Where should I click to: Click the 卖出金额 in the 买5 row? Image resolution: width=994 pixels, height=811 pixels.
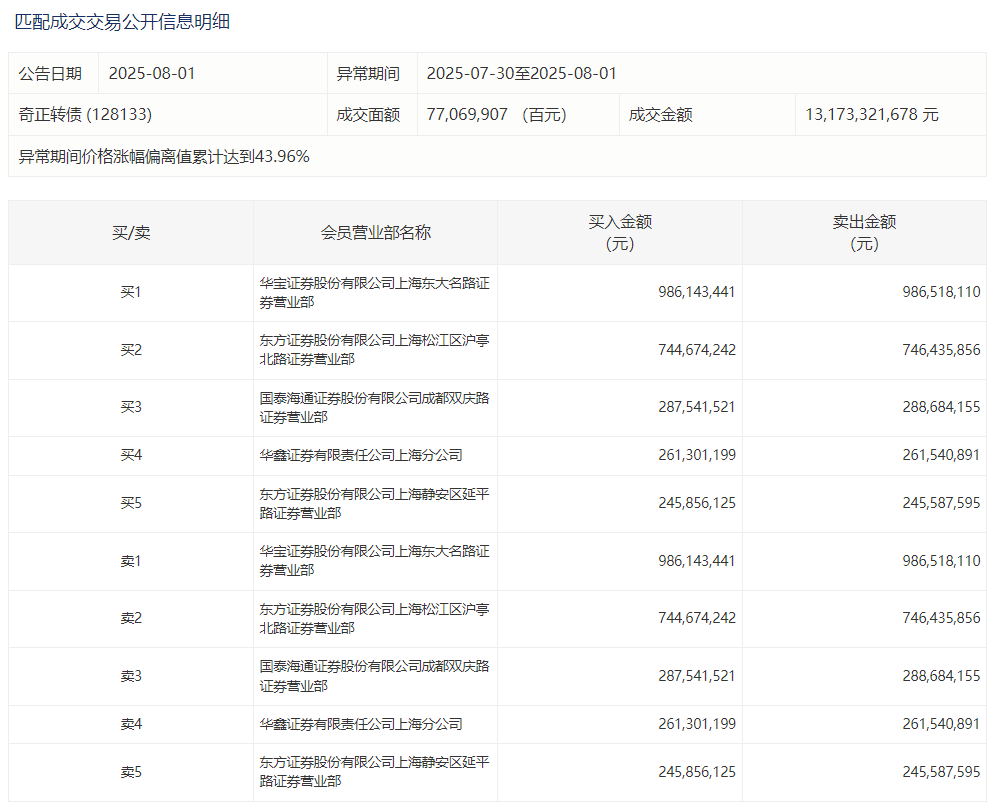[x=941, y=503]
